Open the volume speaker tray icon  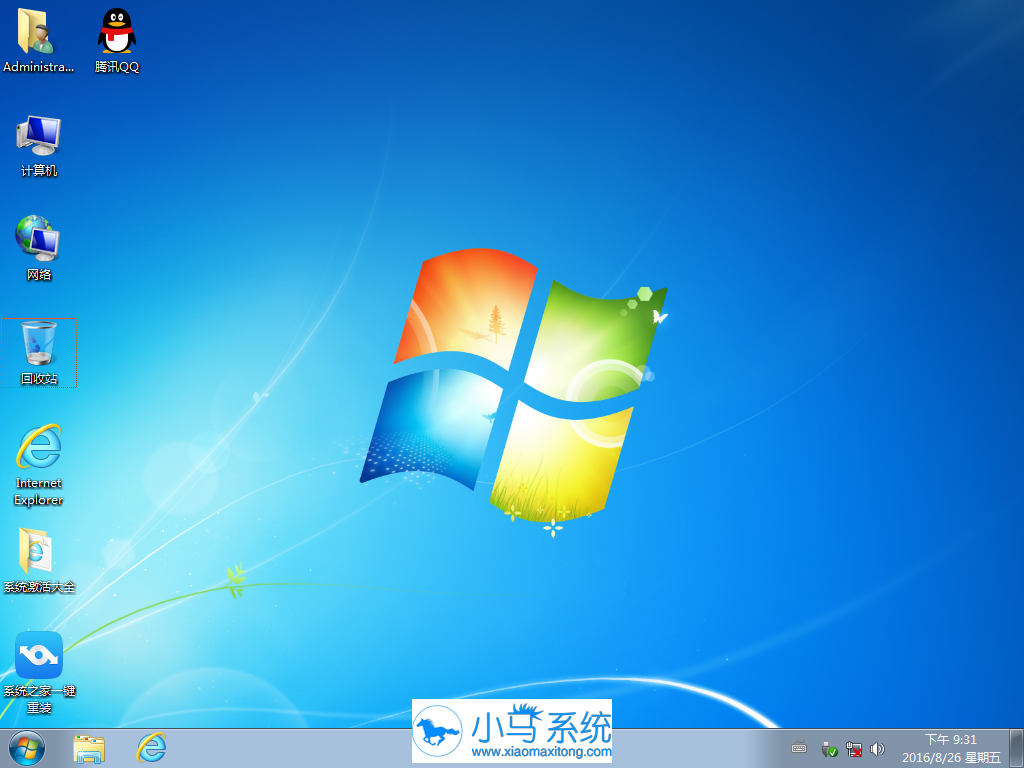tap(877, 749)
